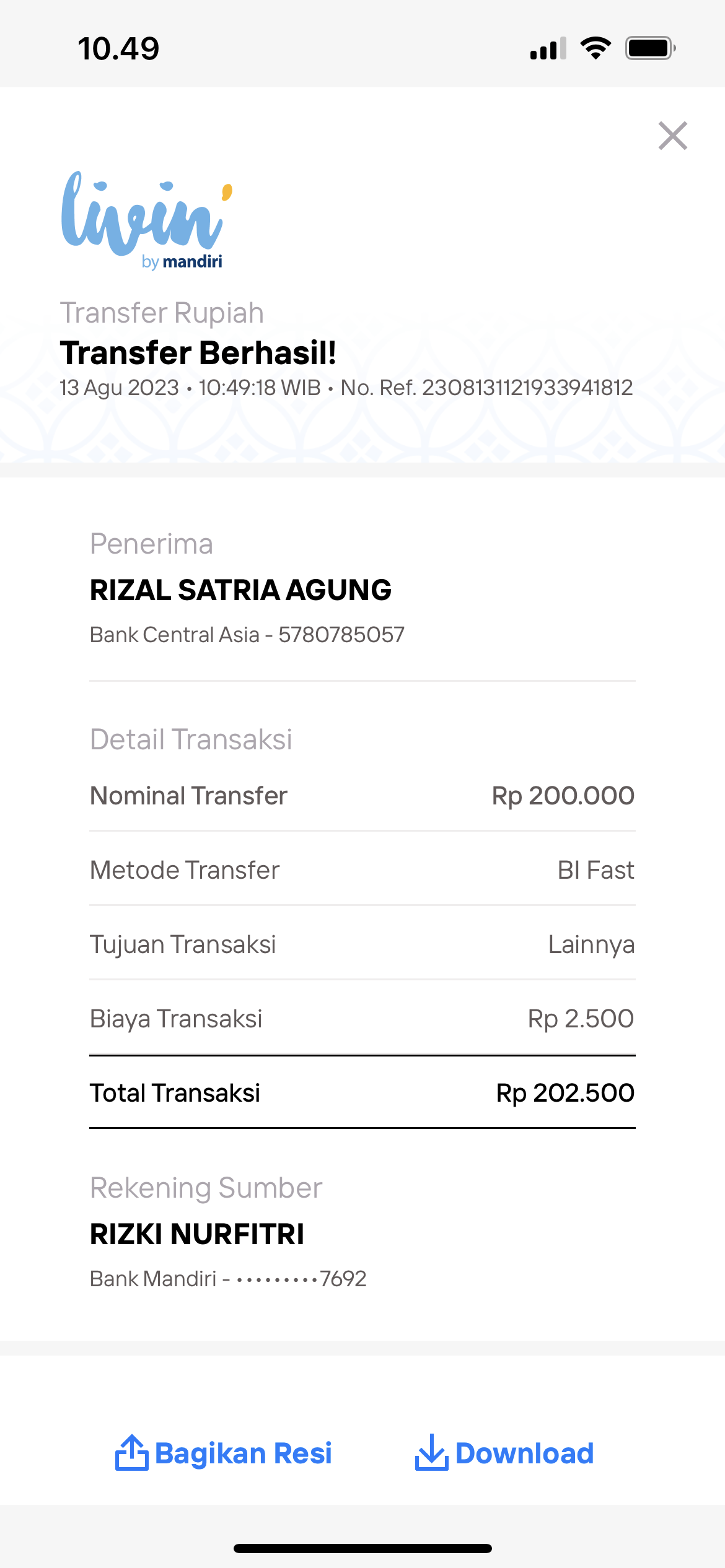Tap the home indicator bar

pos(362,1548)
